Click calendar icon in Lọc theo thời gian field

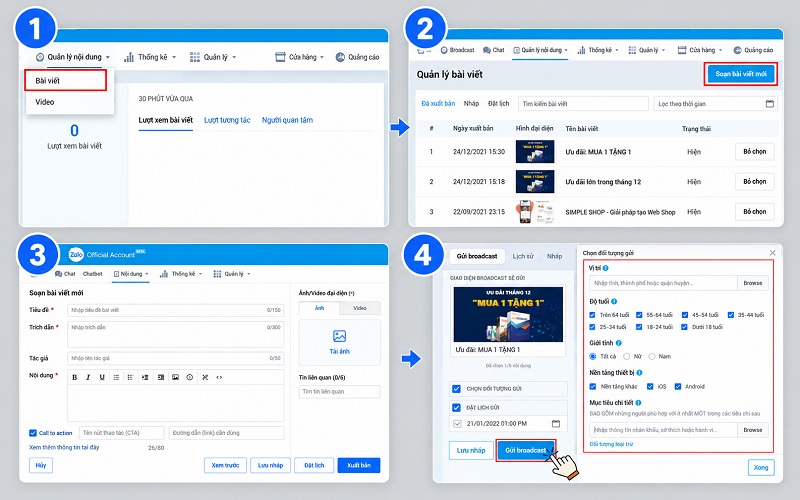click(770, 104)
